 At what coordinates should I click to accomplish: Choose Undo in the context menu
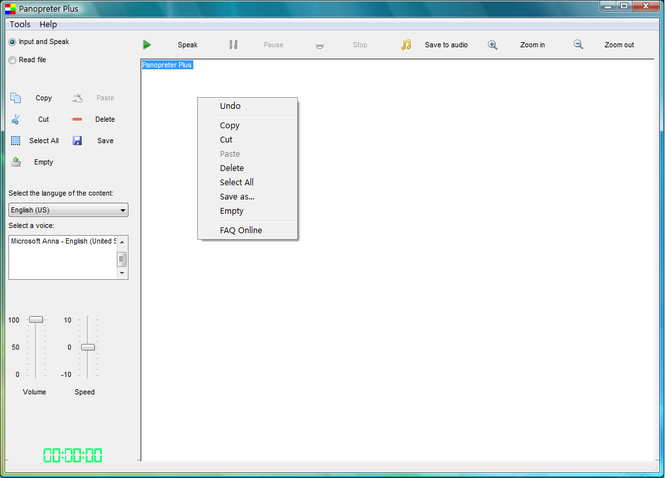point(248,106)
